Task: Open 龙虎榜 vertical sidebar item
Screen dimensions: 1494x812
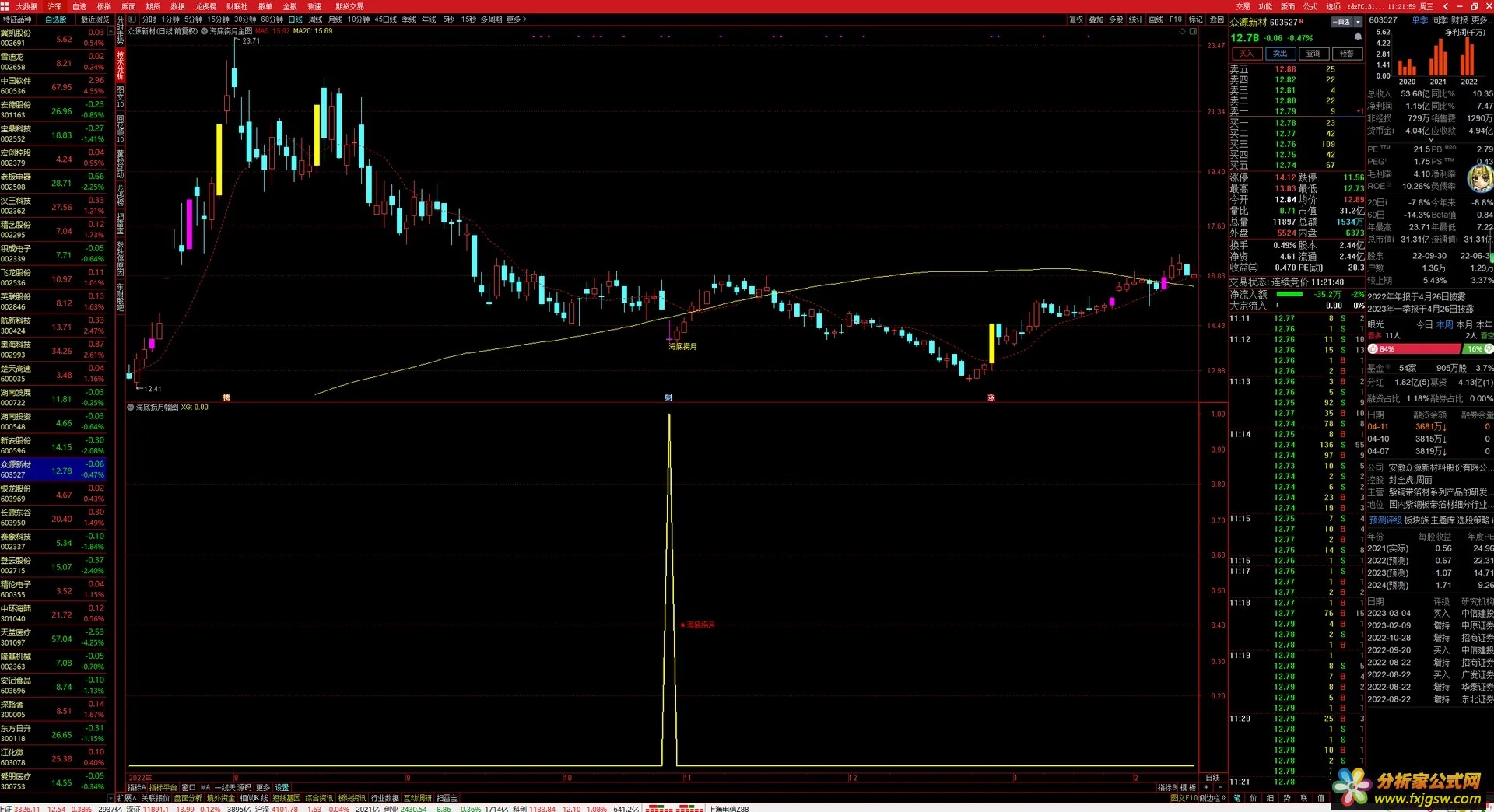Action: click(x=121, y=194)
